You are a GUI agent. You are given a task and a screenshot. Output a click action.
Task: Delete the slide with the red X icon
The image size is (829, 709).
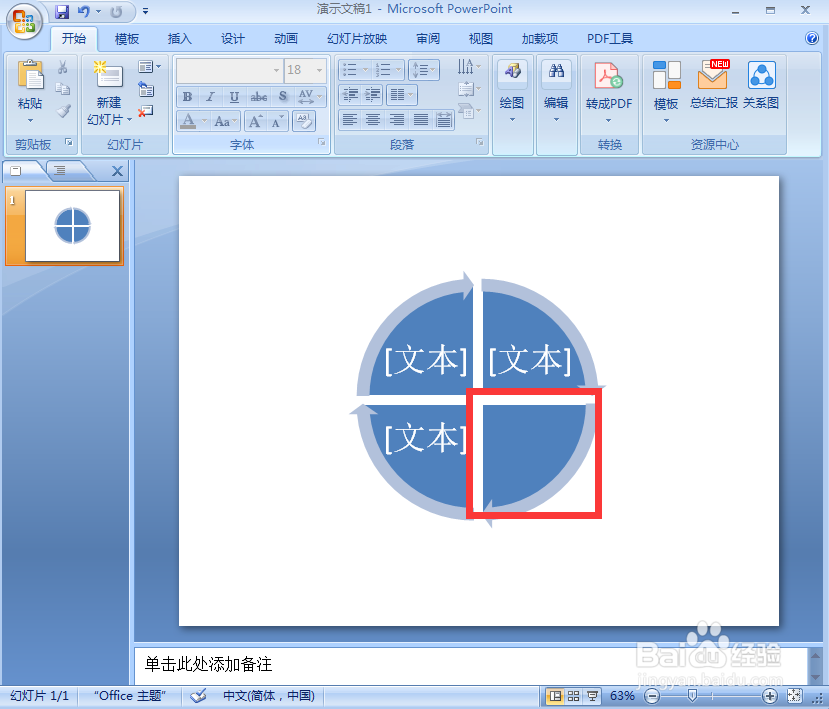coord(146,111)
